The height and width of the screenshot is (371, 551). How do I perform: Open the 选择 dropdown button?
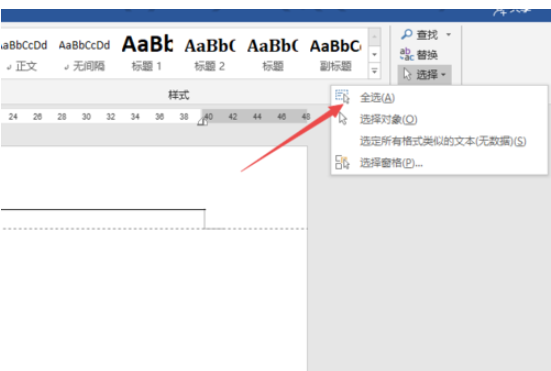click(424, 74)
